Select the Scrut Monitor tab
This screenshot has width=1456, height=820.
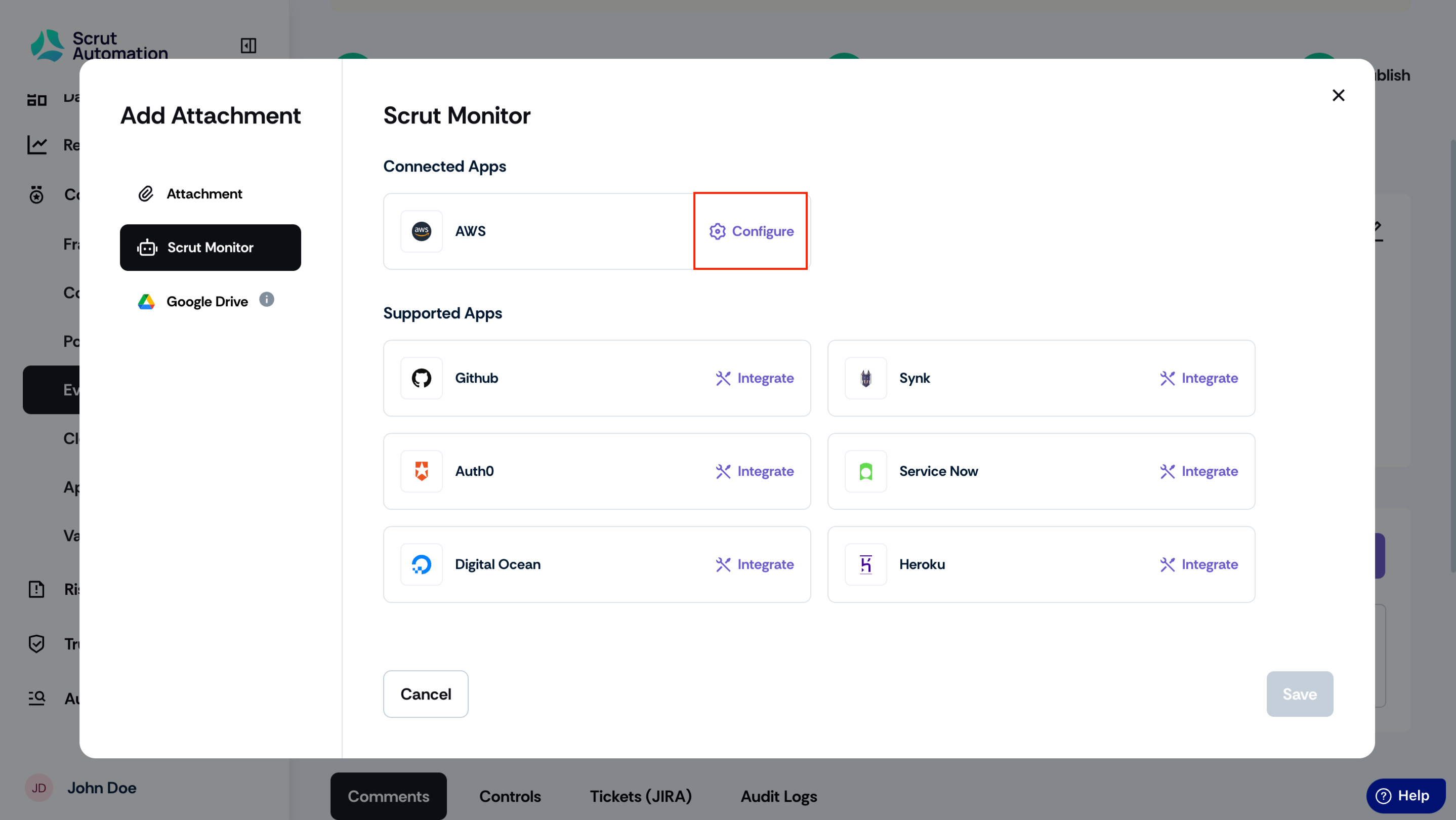210,248
